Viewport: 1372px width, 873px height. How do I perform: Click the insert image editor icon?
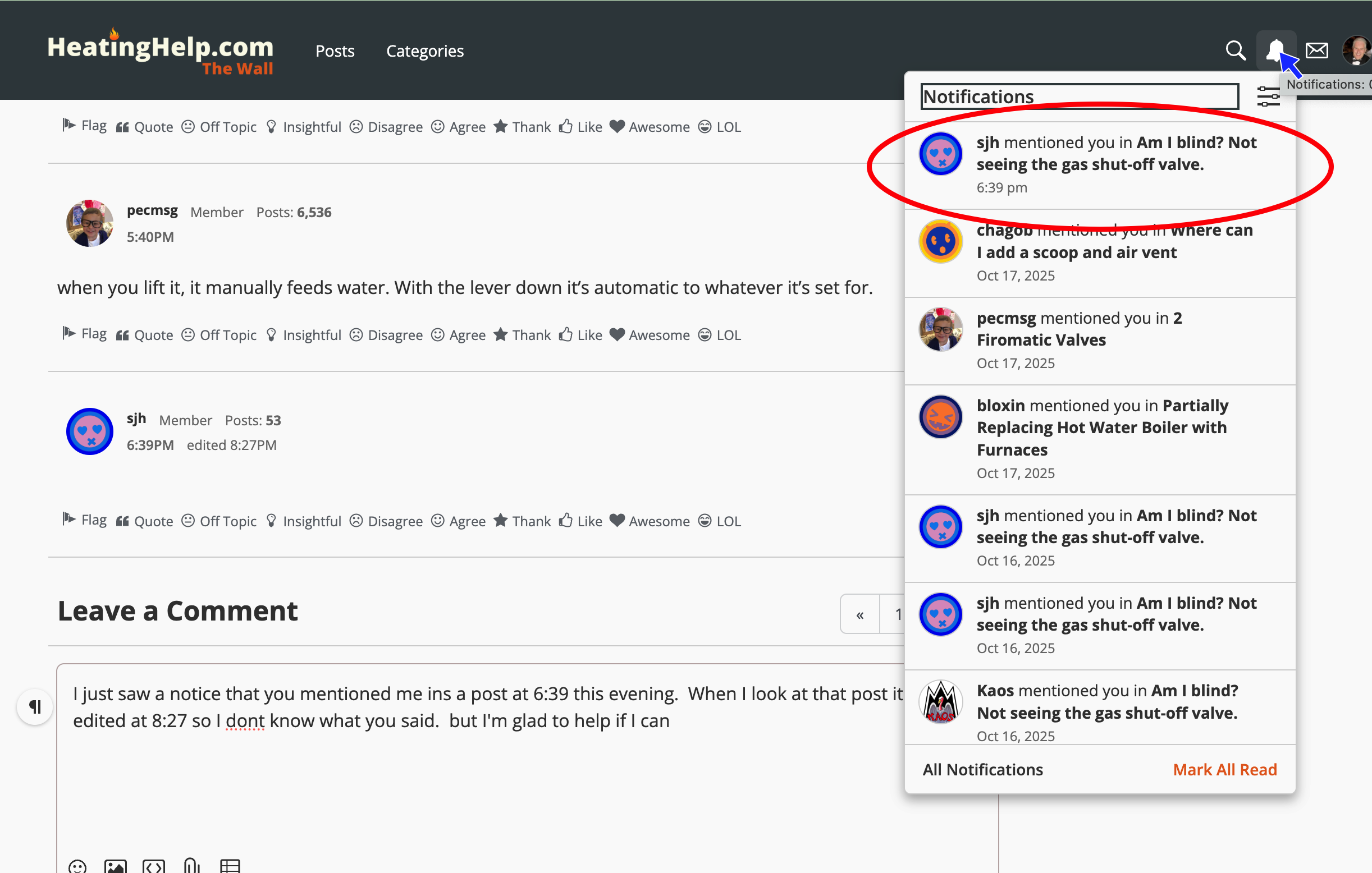(x=115, y=866)
